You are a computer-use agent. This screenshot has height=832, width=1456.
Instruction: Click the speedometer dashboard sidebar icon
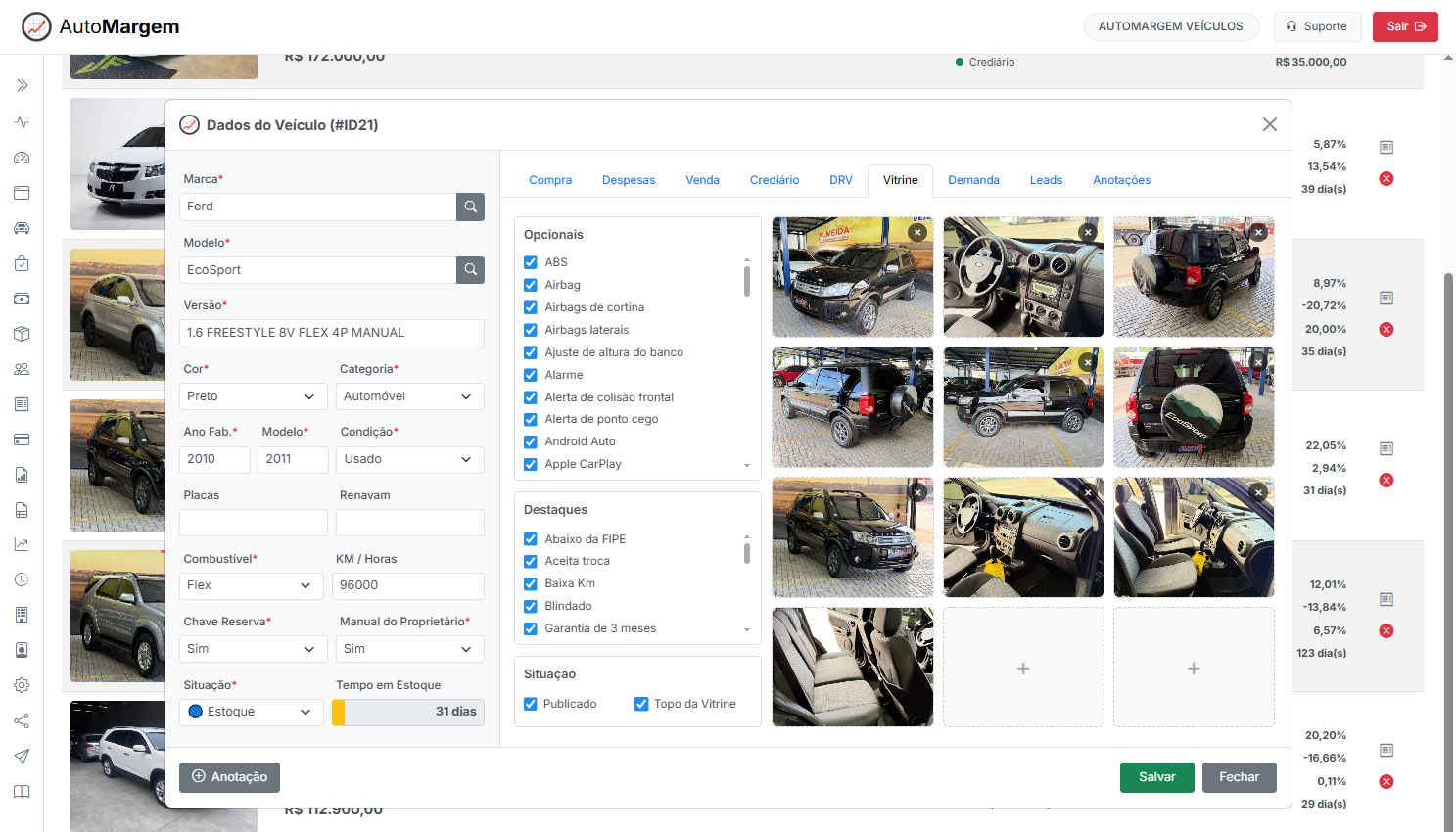point(22,158)
